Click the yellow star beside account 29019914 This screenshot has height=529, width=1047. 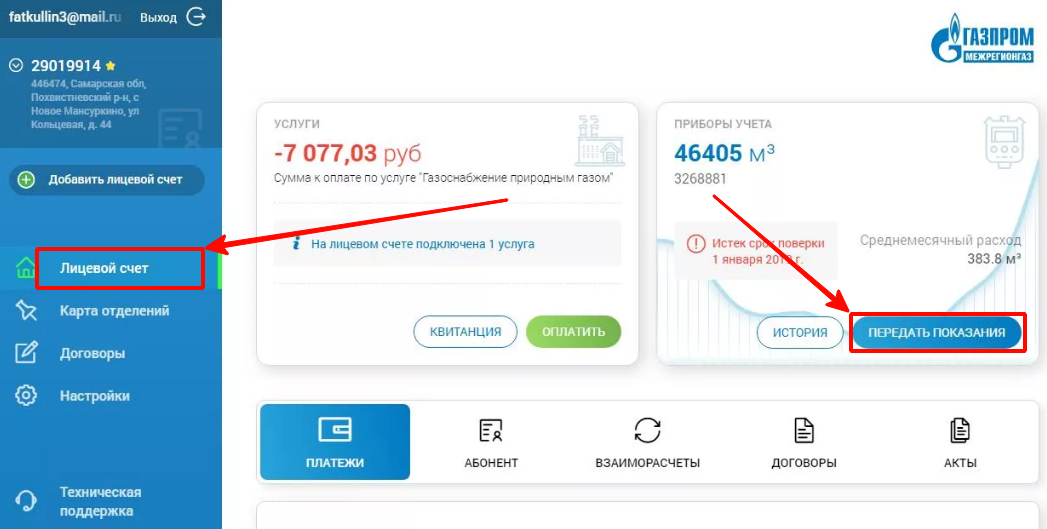point(111,66)
